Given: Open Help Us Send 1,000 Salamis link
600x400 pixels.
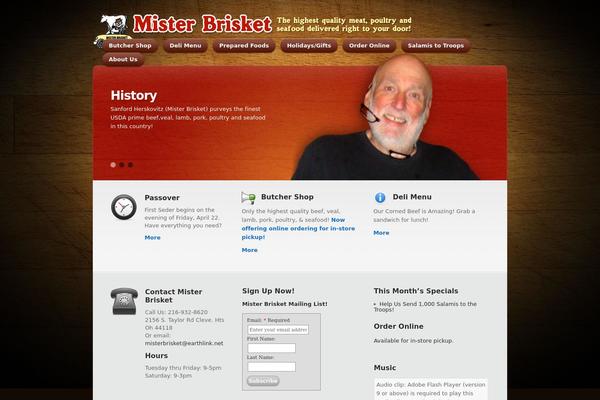Looking at the screenshot, I should pyautogui.click(x=425, y=307).
